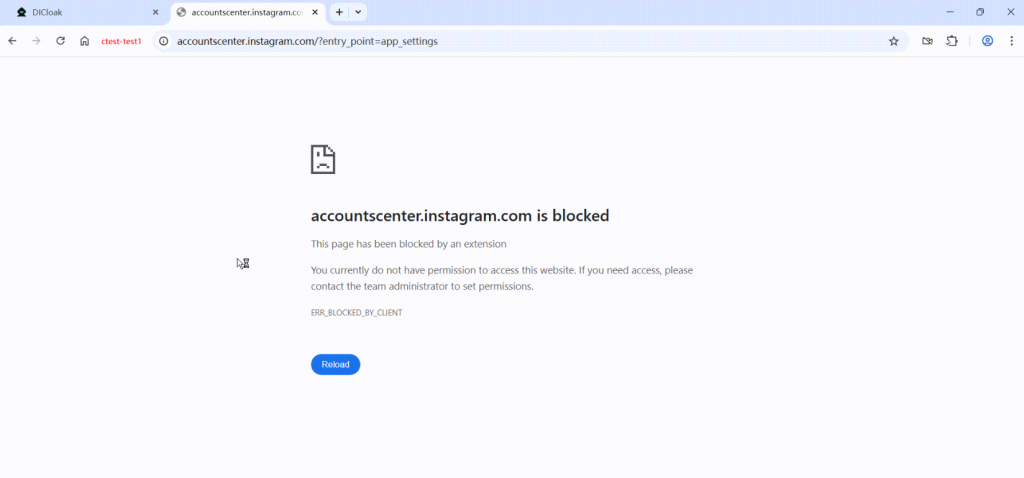Click the forward navigation arrow
Viewport: 1024px width, 478px height.
point(36,41)
